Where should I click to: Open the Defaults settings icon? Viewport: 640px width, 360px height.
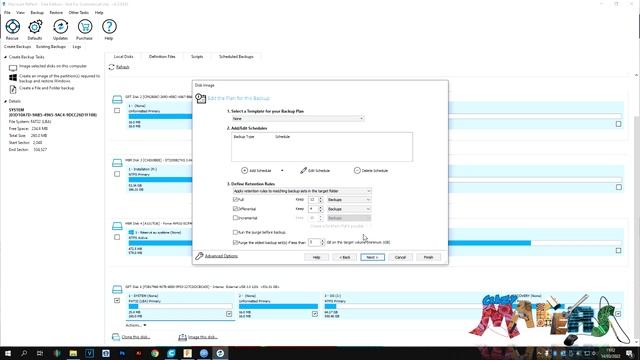(x=35, y=27)
